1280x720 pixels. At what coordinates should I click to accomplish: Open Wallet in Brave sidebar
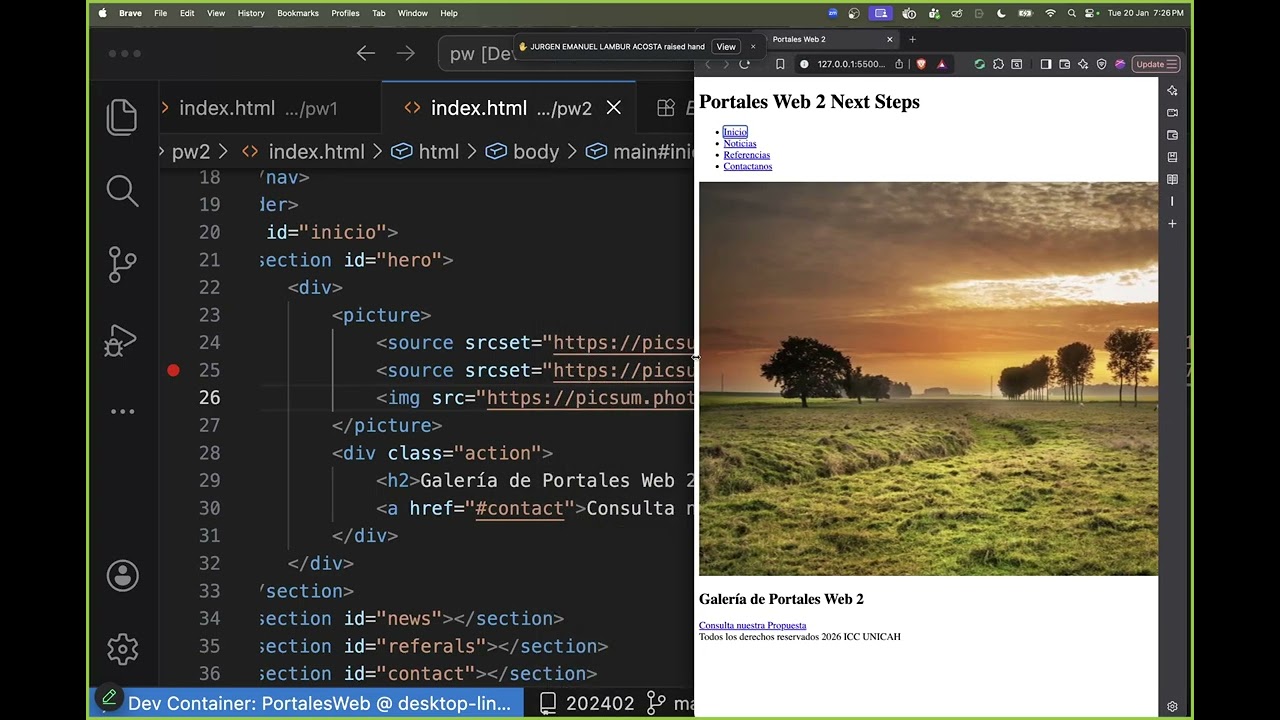tap(1172, 135)
